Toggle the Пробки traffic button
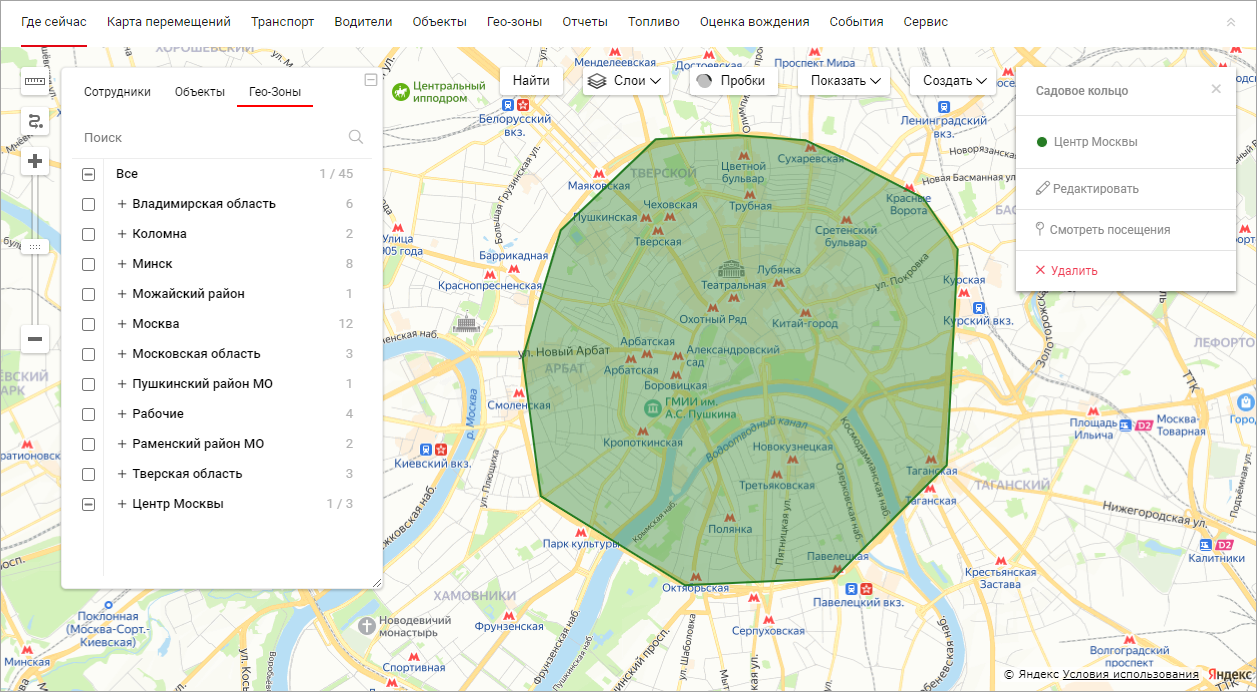This screenshot has width=1257, height=692. click(x=732, y=81)
